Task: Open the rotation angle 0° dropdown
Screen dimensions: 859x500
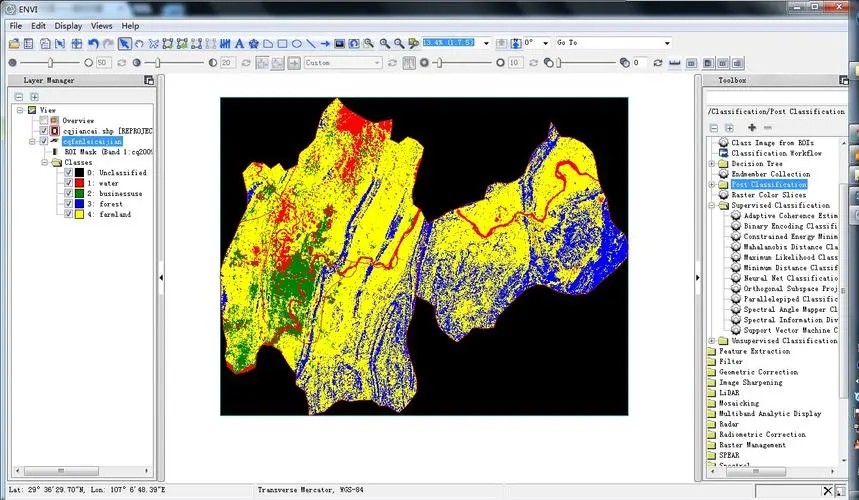Action: 545,43
